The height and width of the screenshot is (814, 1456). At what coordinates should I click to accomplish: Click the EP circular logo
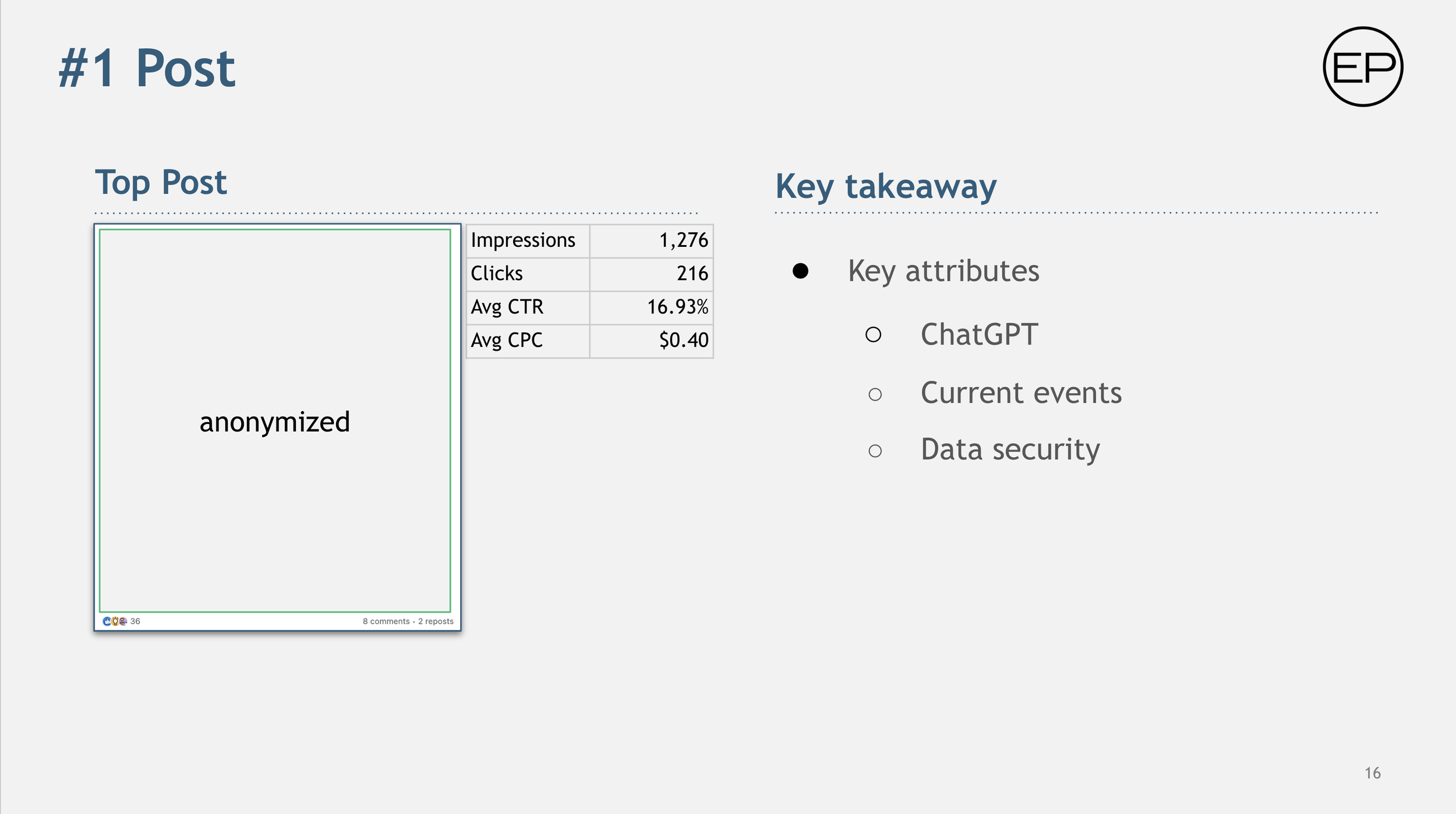[1363, 66]
